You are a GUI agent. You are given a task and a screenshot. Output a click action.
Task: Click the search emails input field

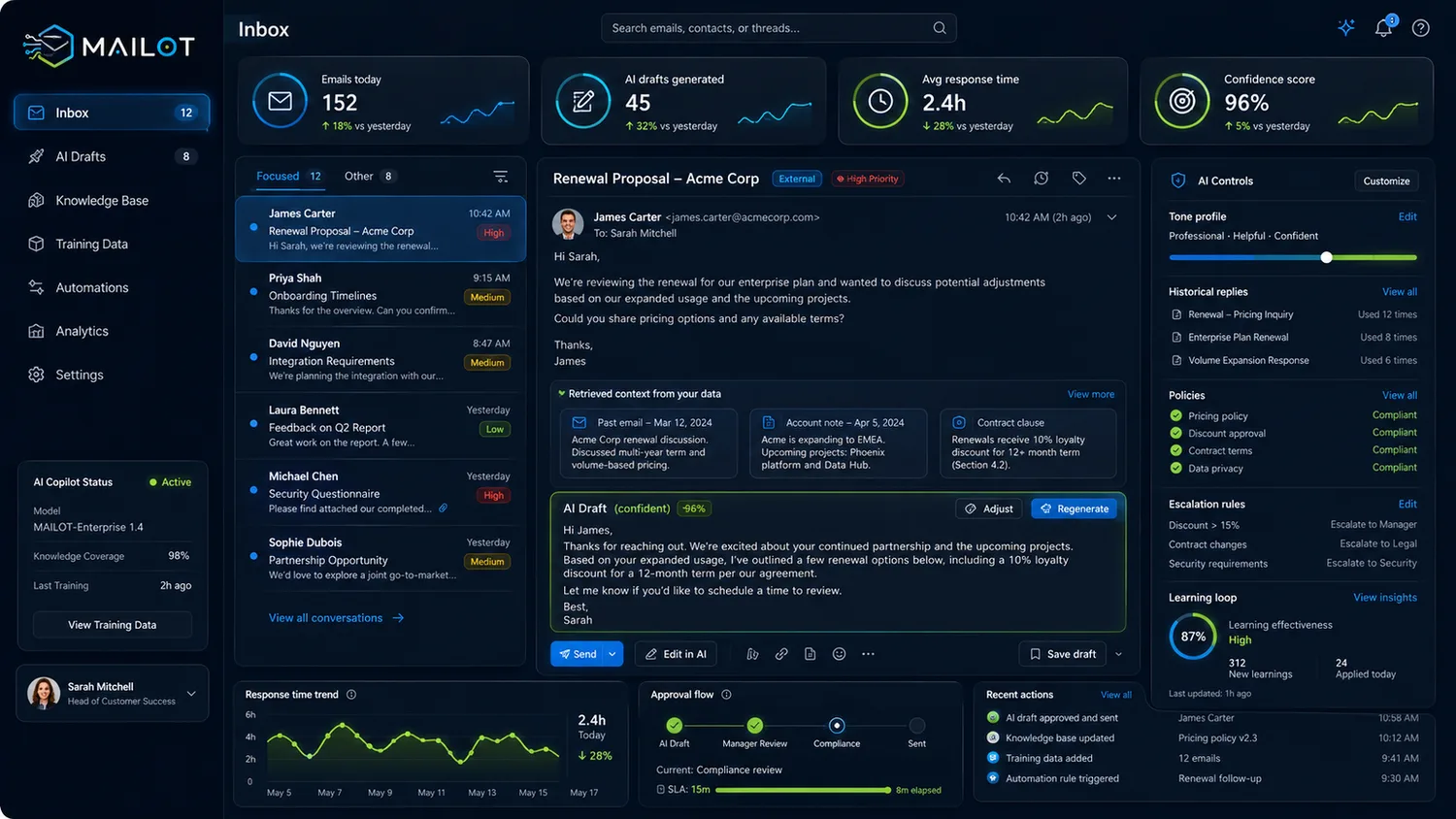778,28
